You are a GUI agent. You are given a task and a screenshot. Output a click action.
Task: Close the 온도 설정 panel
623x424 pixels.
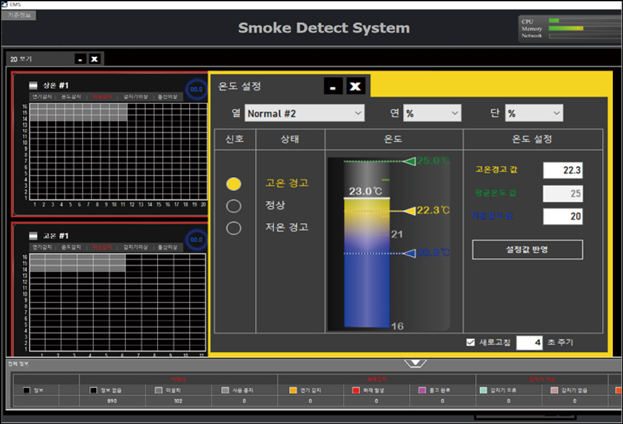coord(355,86)
